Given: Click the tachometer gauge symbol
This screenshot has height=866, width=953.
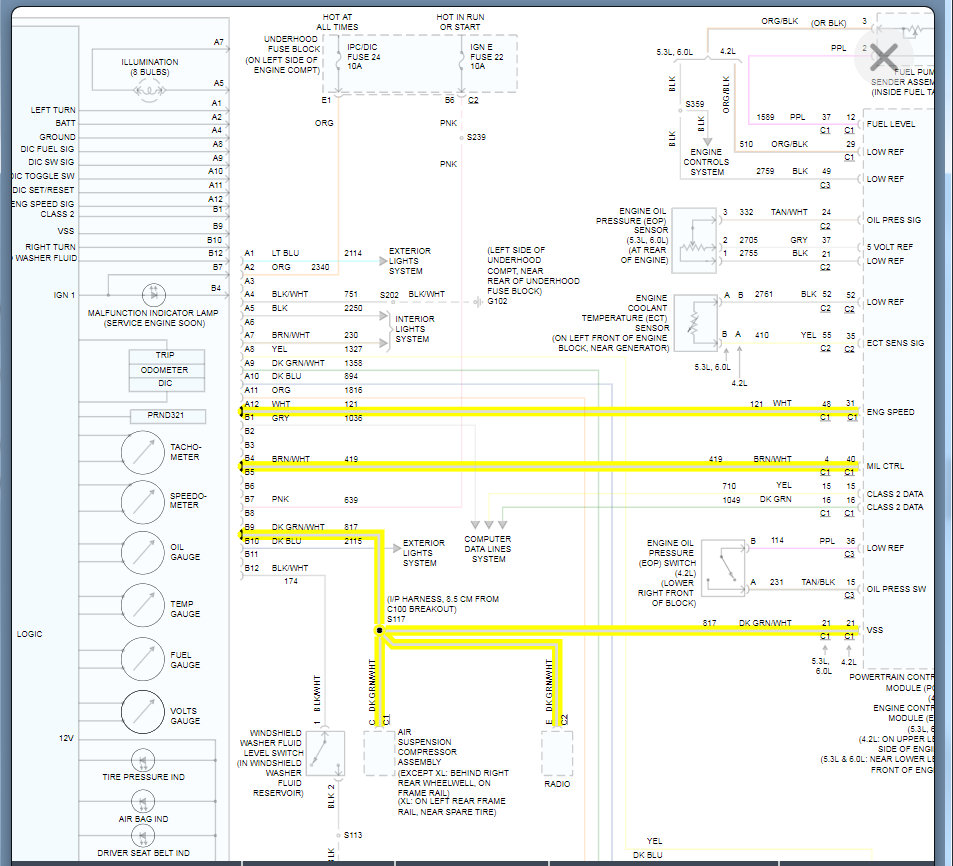Looking at the screenshot, I should pyautogui.click(x=142, y=453).
